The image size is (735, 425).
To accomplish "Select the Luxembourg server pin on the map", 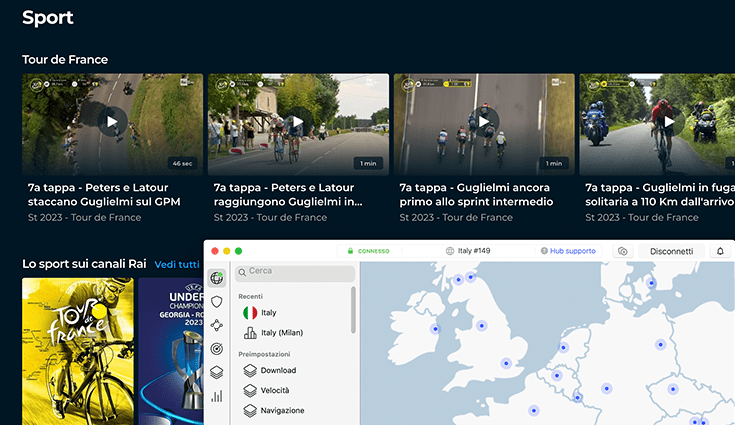I will point(578,397).
